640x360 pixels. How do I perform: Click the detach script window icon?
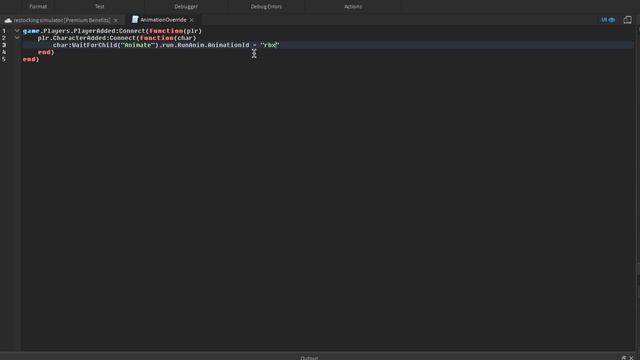tap(627, 20)
